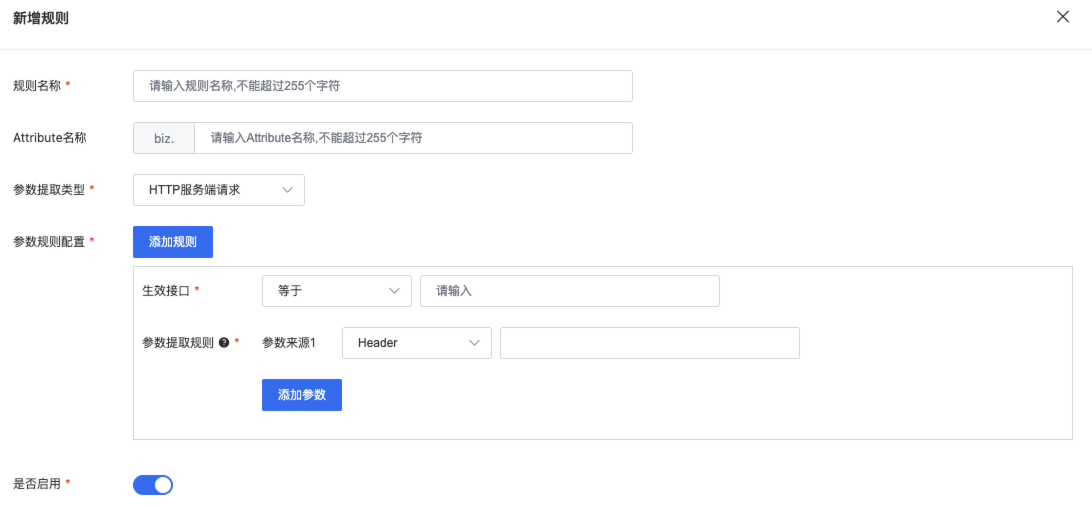Screen dimensions: 1092x506
Task: Click into the Attribute名称 input field
Action: point(413,138)
